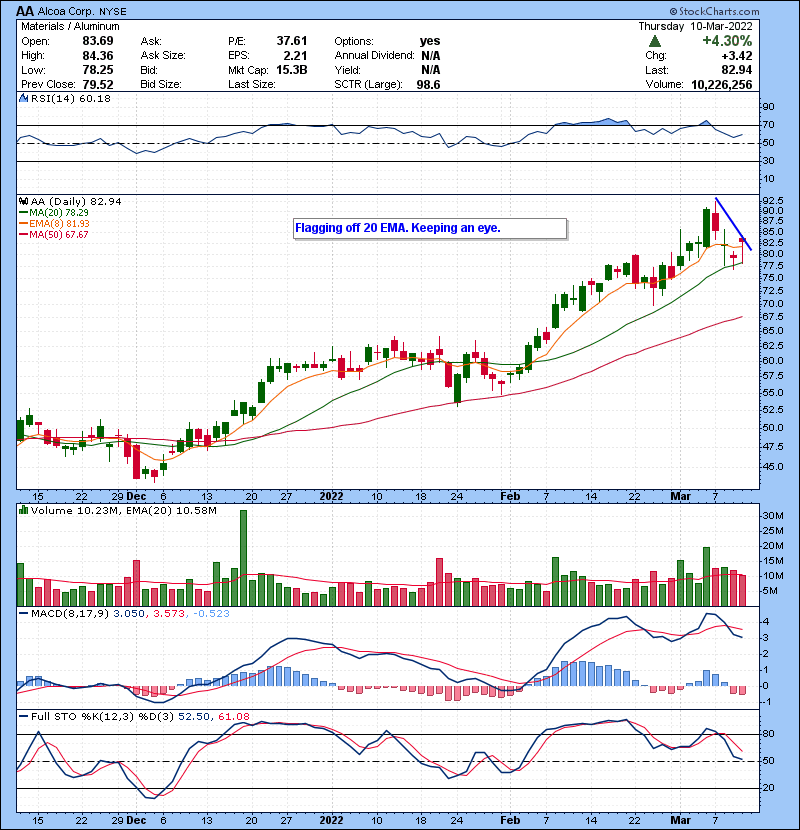Viewport: 800px width, 830px height.
Task: Click the Options value 'yes'
Action: [x=430, y=41]
